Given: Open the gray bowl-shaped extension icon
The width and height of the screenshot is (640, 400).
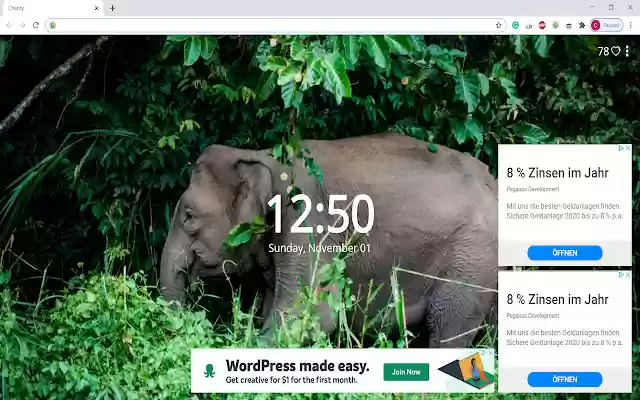Looking at the screenshot, I should point(569,26).
